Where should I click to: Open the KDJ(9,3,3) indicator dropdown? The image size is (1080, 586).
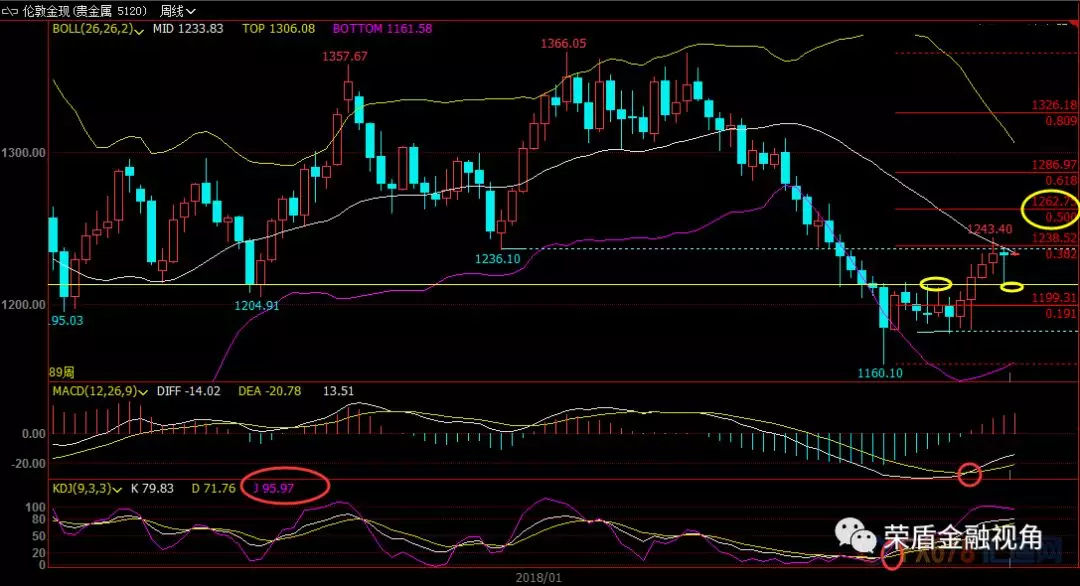(117, 489)
